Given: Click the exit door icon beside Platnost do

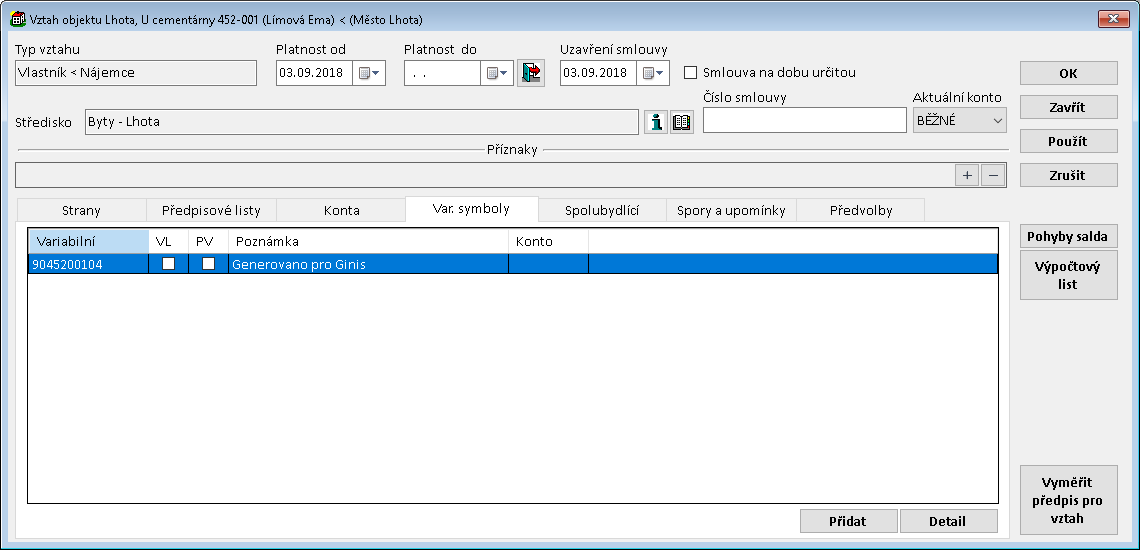Looking at the screenshot, I should (x=531, y=73).
